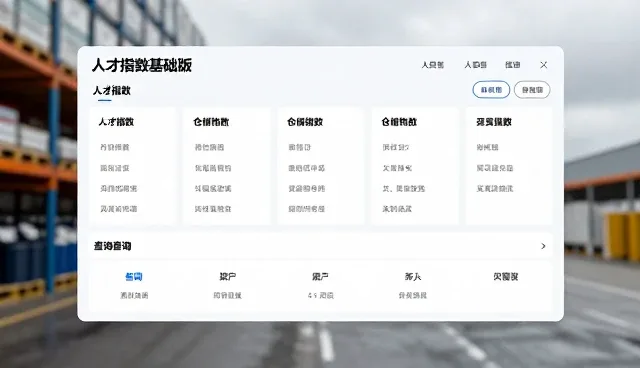Close the 人才指数基础版 dialog with the X
Image resolution: width=640 pixels, height=368 pixels.
click(x=543, y=65)
